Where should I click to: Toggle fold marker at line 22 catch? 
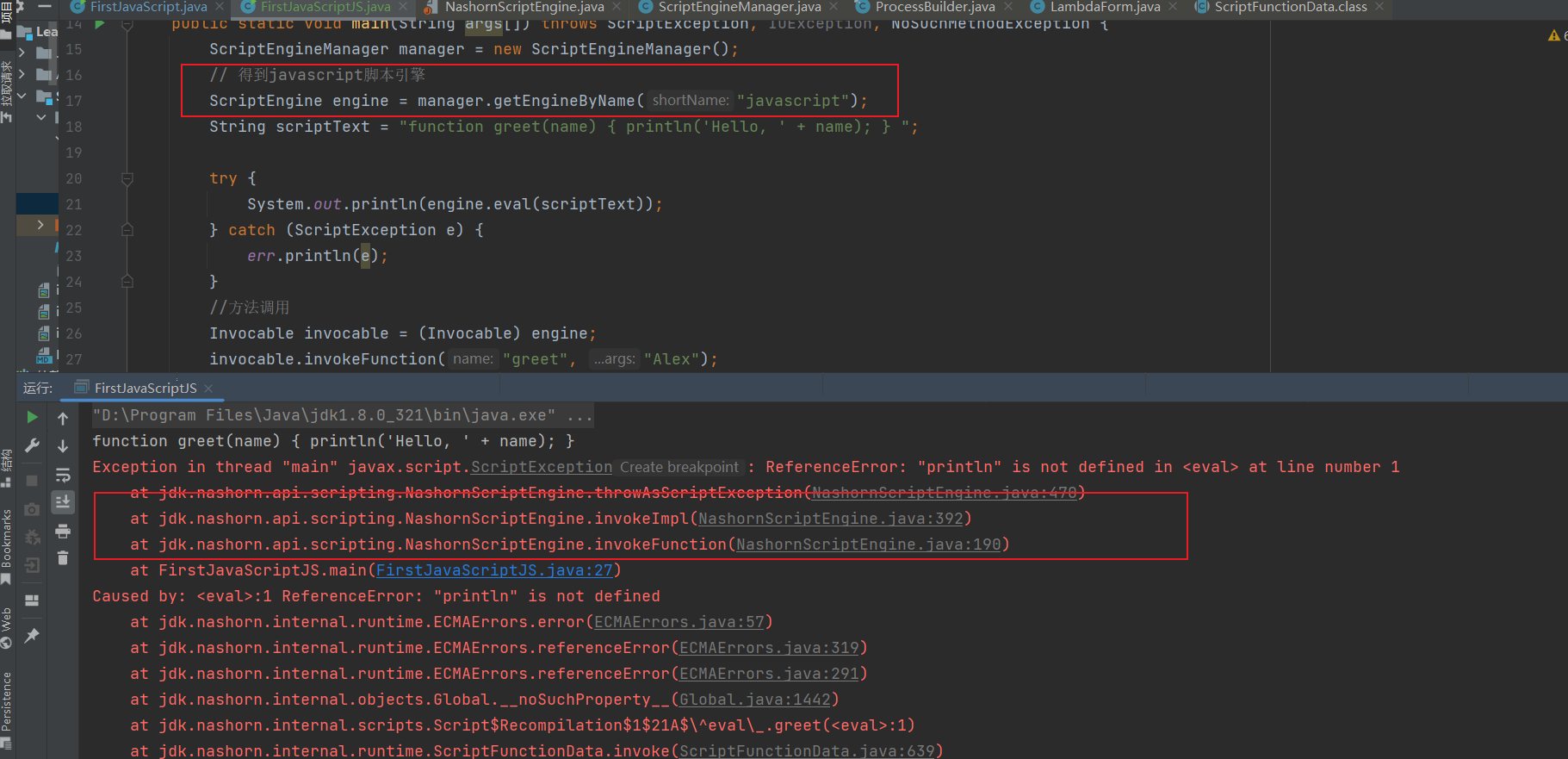coord(127,230)
